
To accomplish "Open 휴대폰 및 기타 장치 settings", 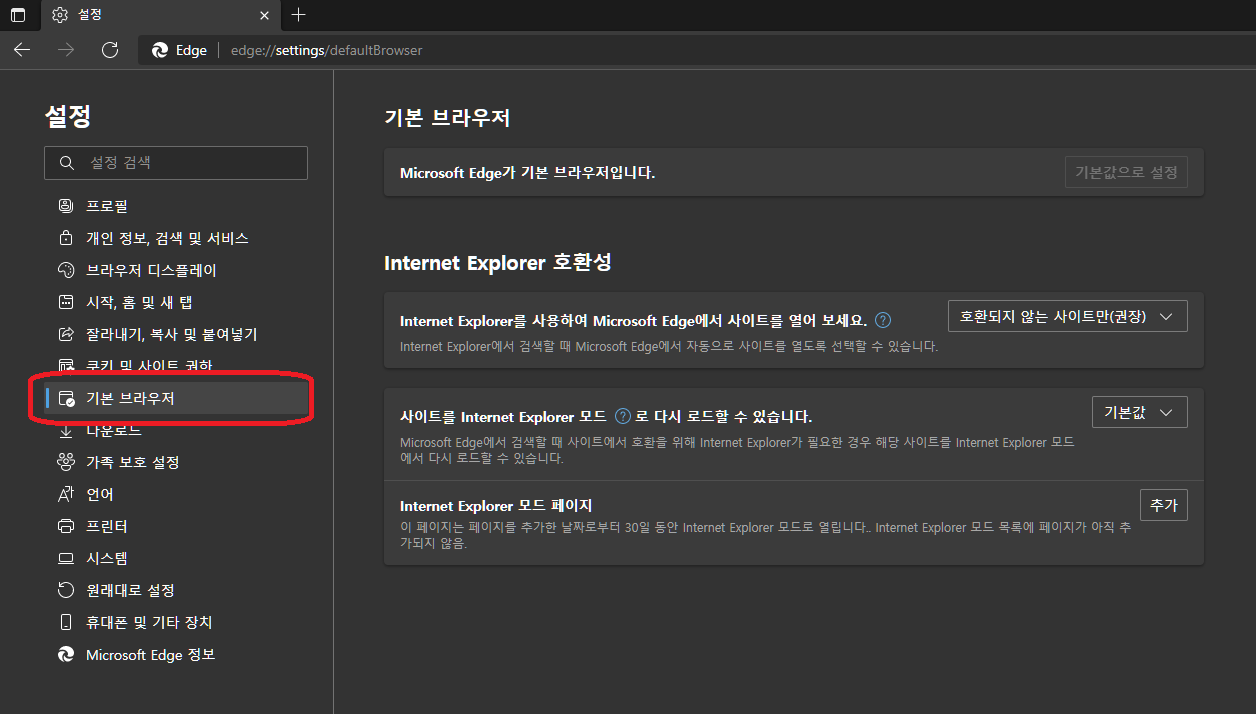I will (x=149, y=622).
